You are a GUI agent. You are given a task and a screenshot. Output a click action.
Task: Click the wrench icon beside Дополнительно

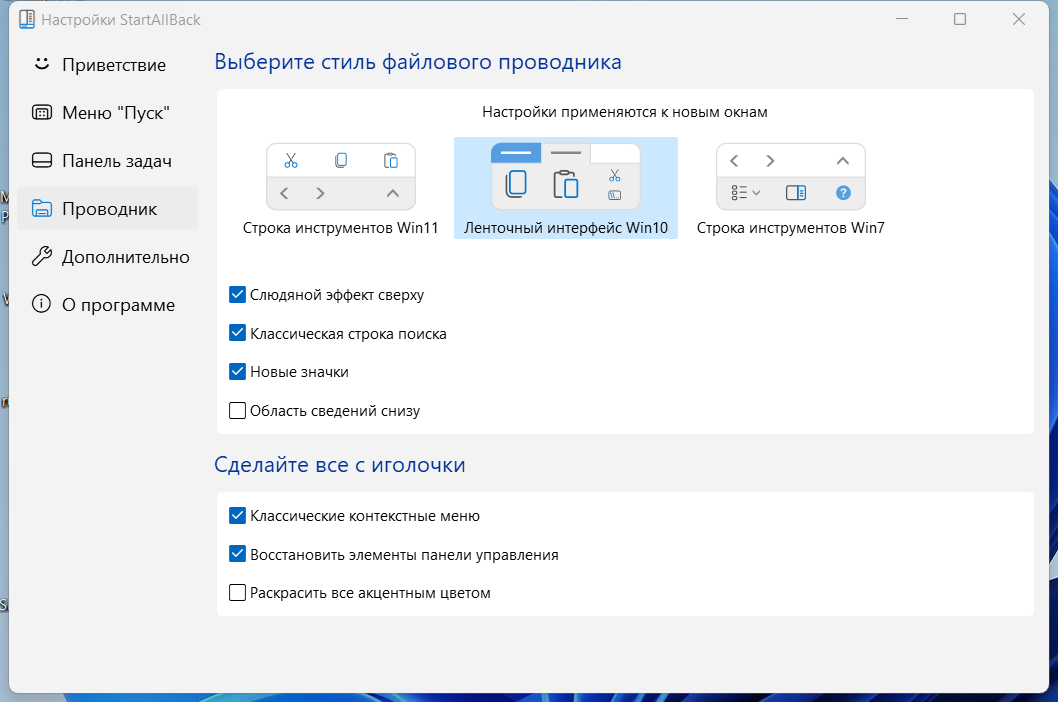pyautogui.click(x=42, y=256)
